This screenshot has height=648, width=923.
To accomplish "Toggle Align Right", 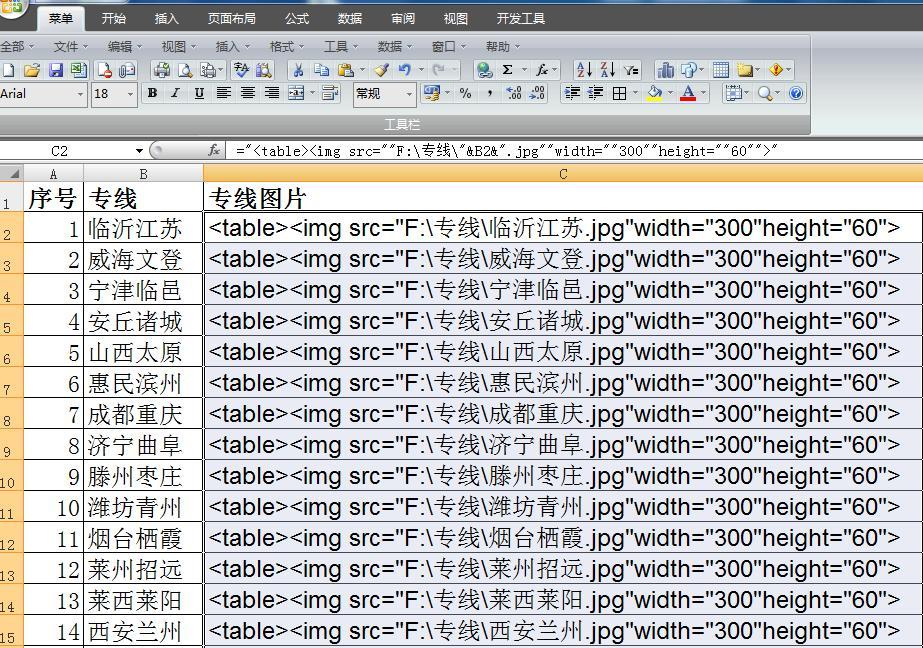I will tap(271, 93).
